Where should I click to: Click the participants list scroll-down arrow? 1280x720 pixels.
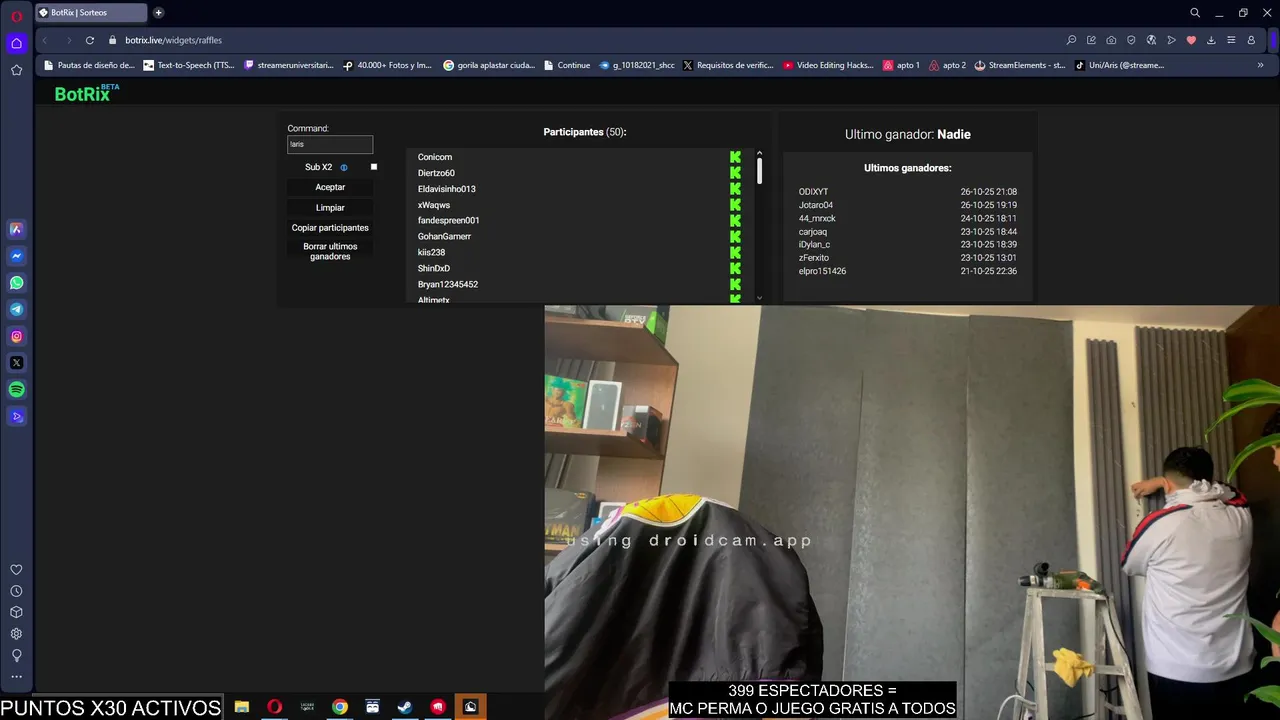click(760, 297)
